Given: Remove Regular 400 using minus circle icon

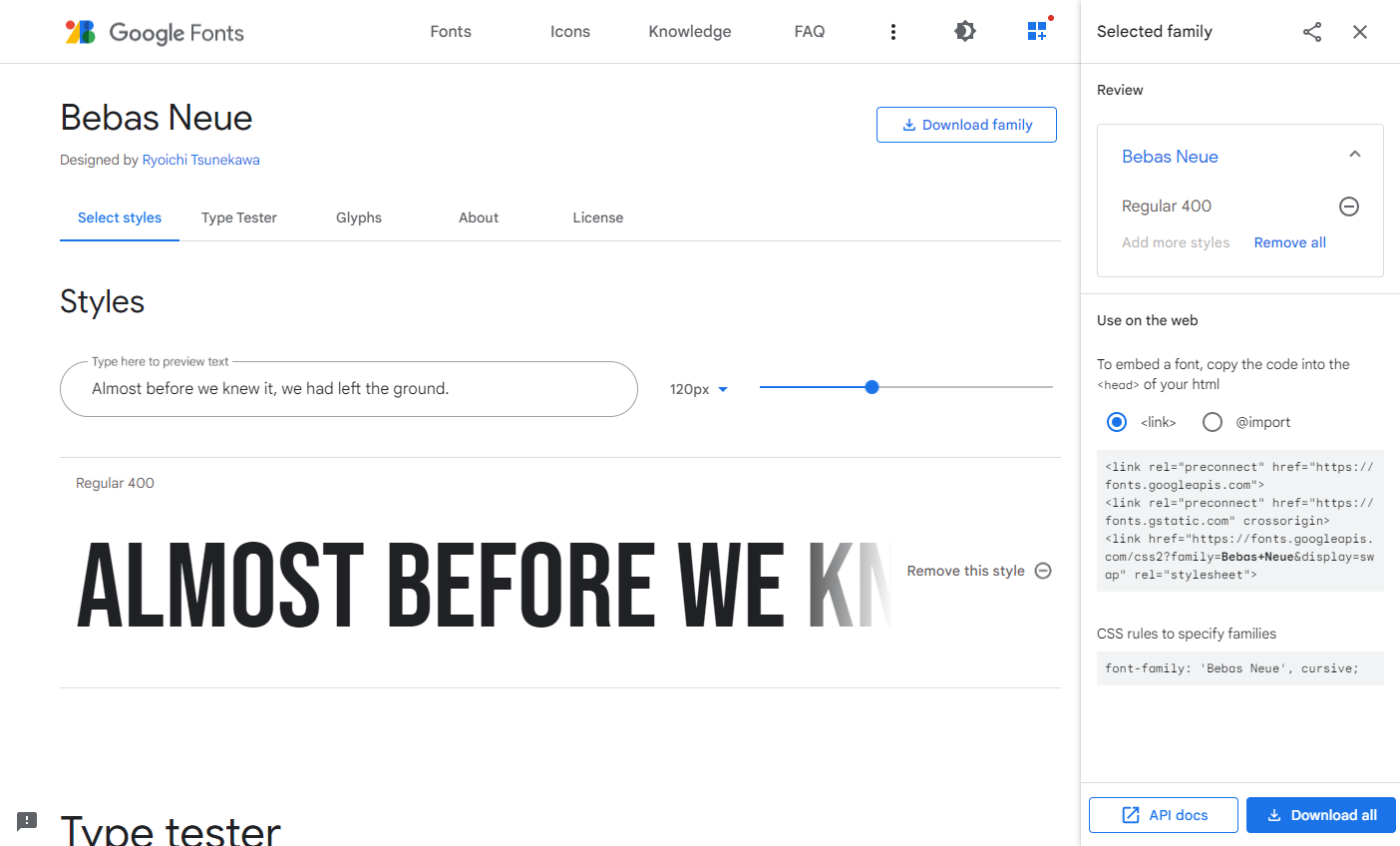Looking at the screenshot, I should coord(1349,207).
